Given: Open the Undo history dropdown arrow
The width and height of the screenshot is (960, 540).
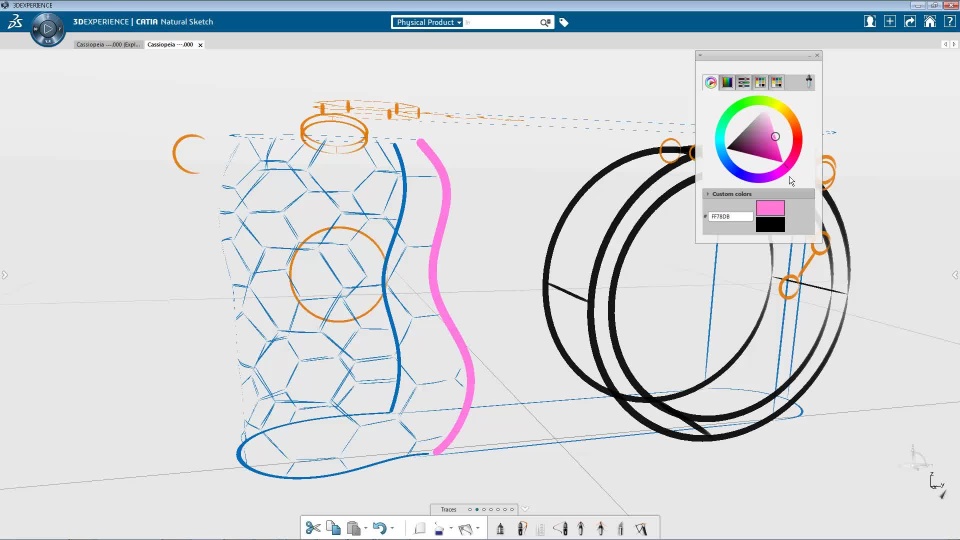Looking at the screenshot, I should coord(392,528).
